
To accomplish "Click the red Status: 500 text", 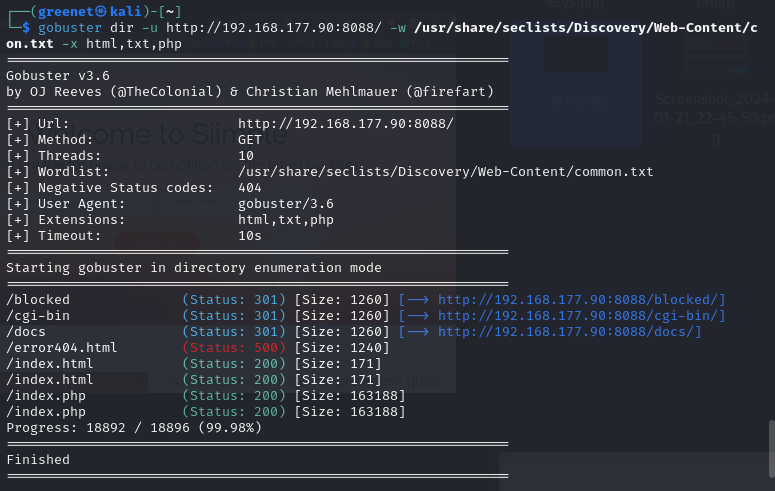I will (234, 348).
